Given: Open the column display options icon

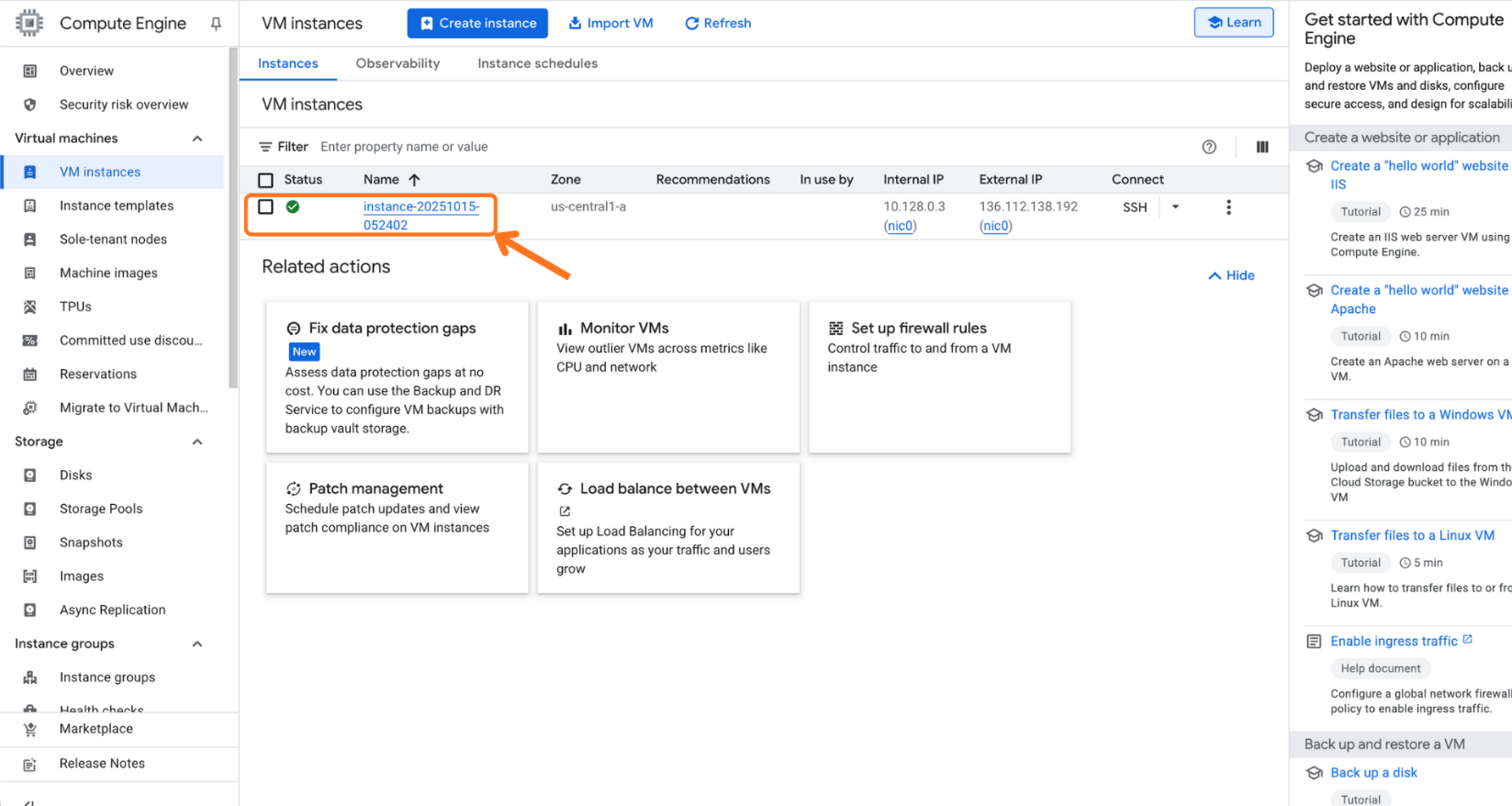Looking at the screenshot, I should 1262,147.
